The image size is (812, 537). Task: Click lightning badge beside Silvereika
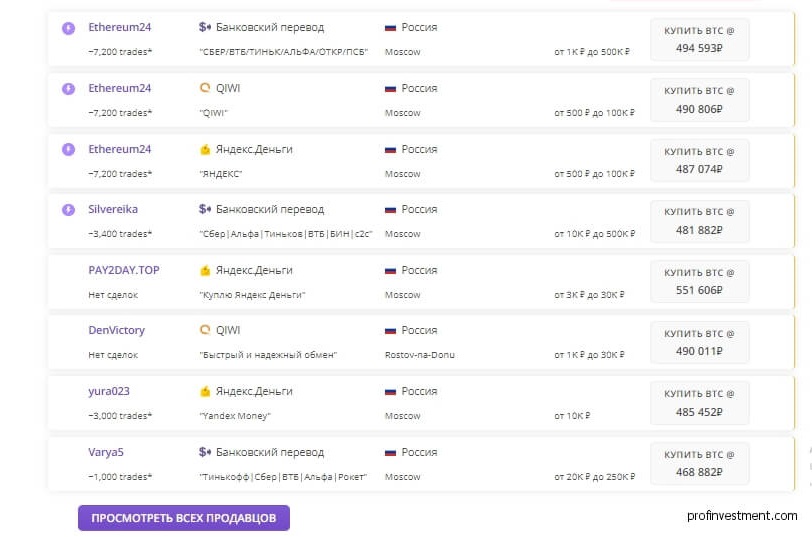(68, 210)
